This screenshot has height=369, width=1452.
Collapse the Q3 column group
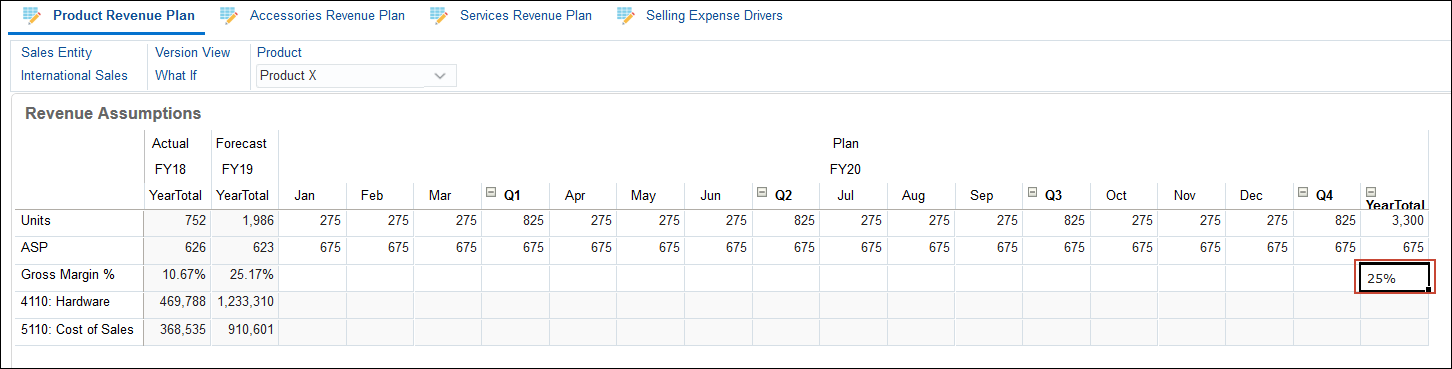coord(1032,193)
